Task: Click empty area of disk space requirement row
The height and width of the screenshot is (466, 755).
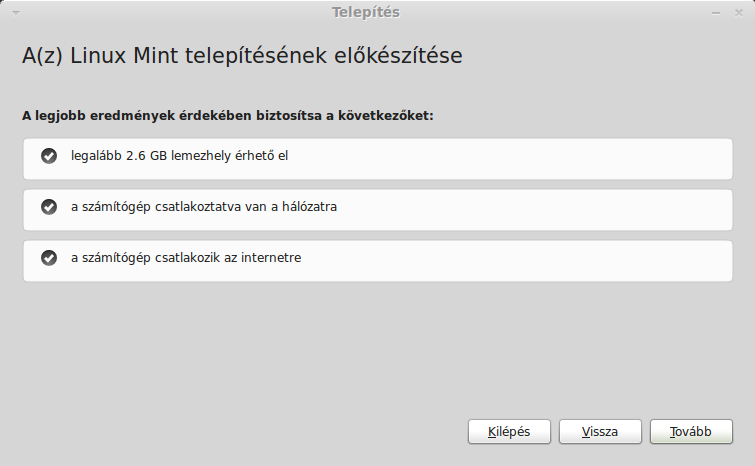Action: tap(510, 159)
